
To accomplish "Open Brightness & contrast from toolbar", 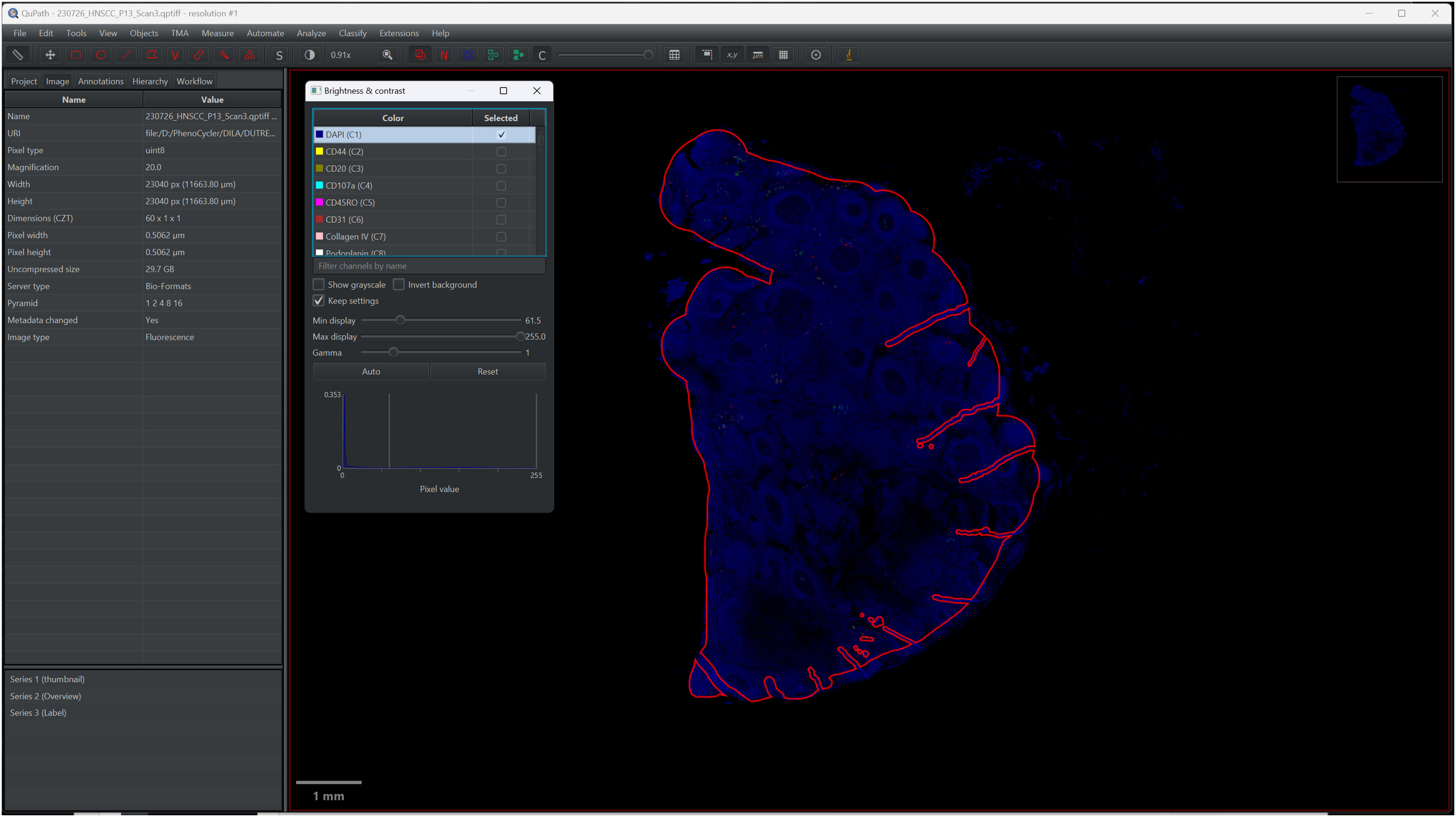I will point(309,55).
